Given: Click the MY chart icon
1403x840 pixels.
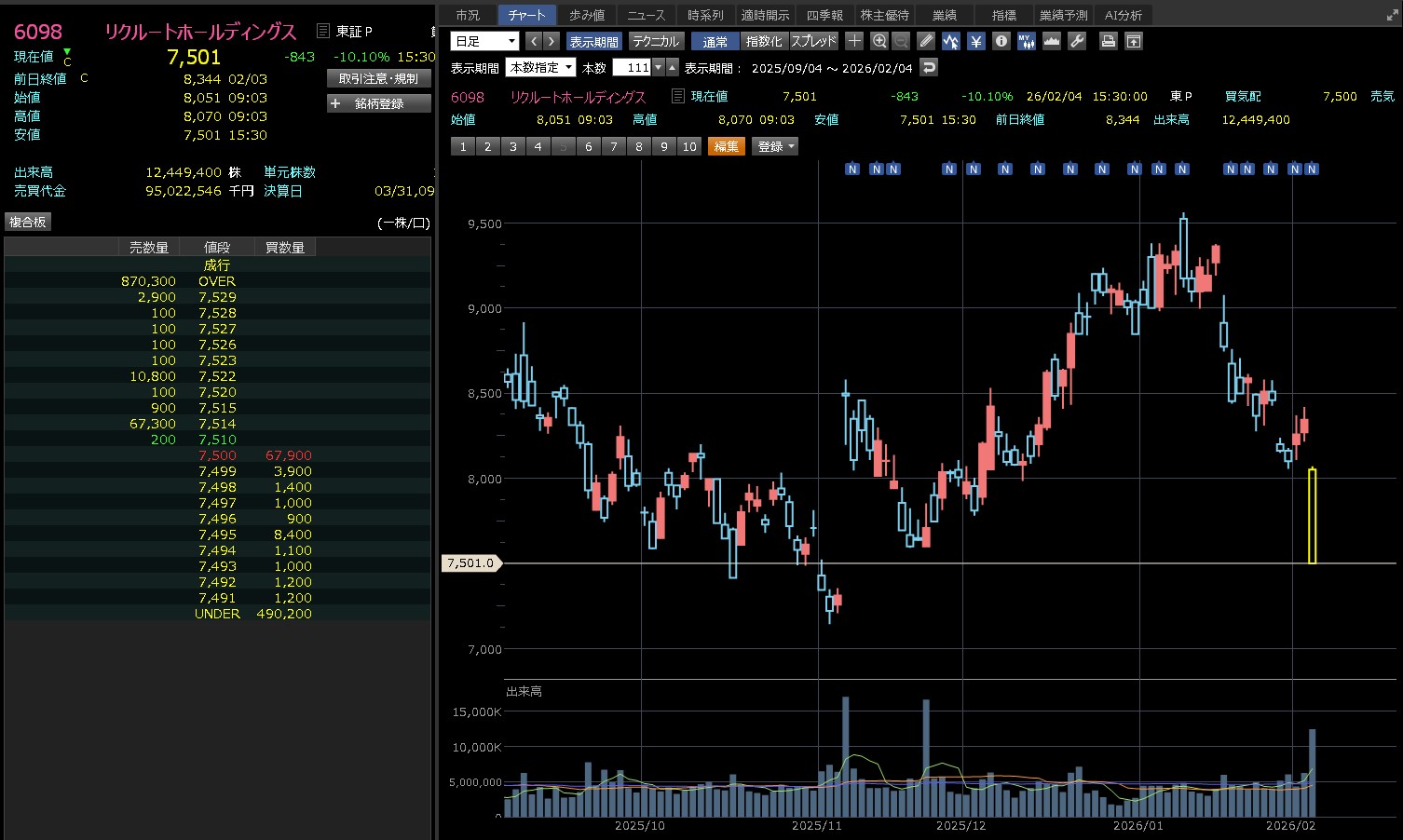Looking at the screenshot, I should tap(1026, 41).
